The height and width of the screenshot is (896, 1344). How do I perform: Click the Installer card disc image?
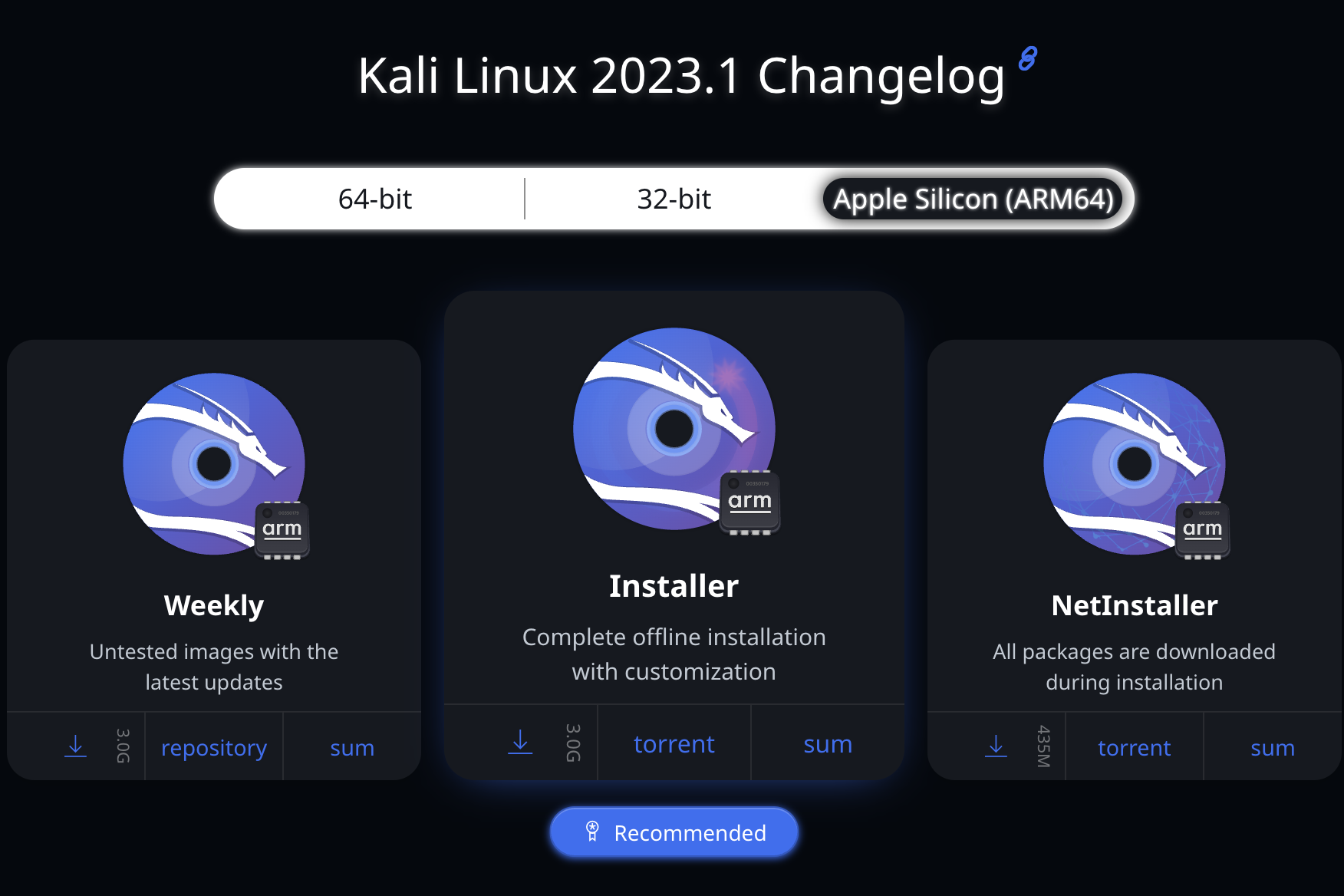pyautogui.click(x=674, y=428)
